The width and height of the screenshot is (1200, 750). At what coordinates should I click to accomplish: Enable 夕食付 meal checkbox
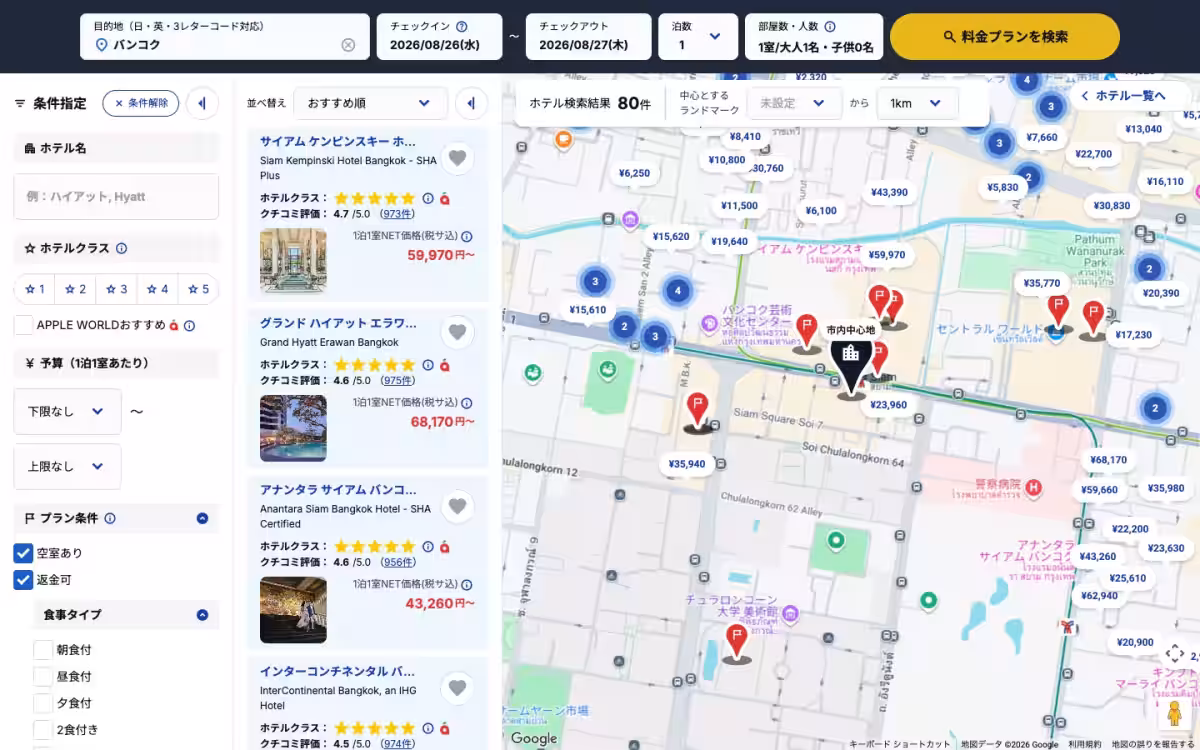coord(43,704)
